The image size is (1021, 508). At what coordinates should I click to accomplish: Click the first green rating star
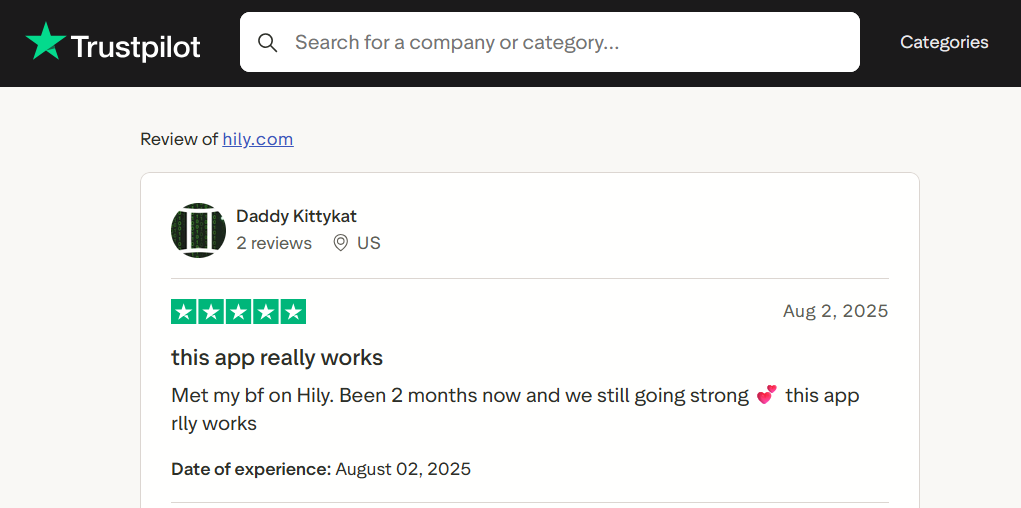pyautogui.click(x=184, y=312)
